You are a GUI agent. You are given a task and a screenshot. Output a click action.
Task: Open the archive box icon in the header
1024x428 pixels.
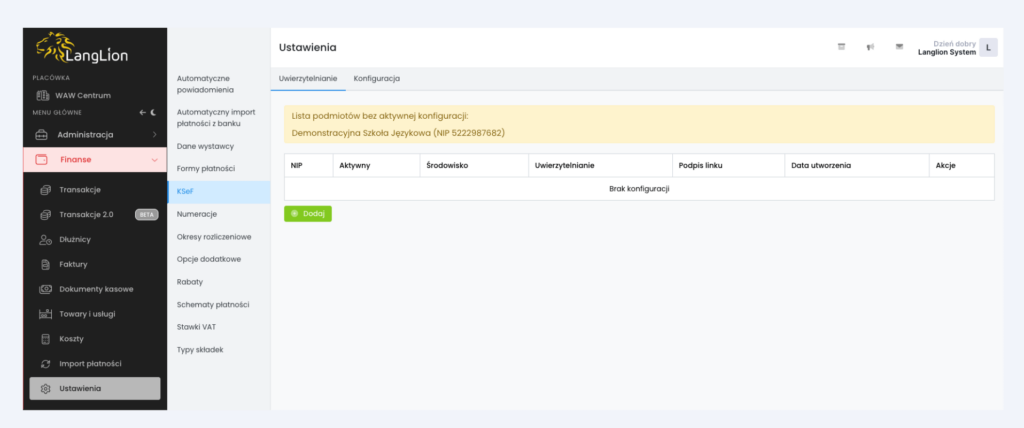coord(841,47)
